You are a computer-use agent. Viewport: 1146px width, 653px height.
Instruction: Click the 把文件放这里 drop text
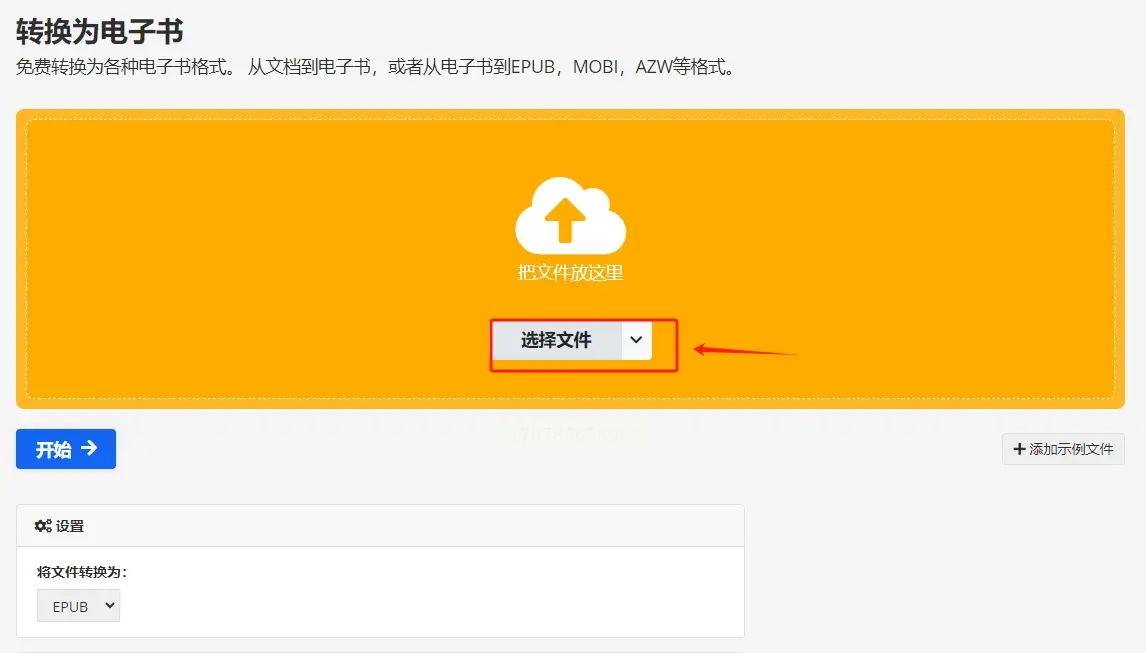coord(570,273)
